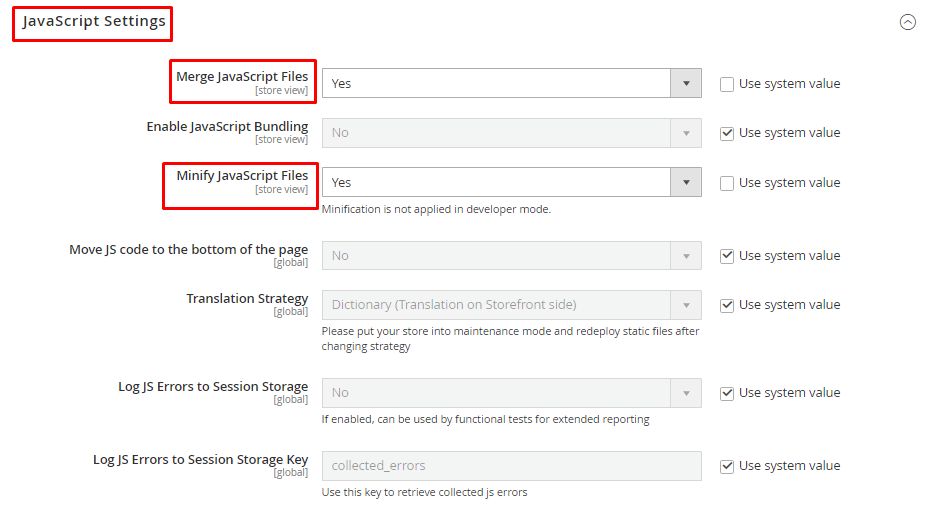
Task: Click the Move JS code to bottom dropdown
Action: (511, 256)
